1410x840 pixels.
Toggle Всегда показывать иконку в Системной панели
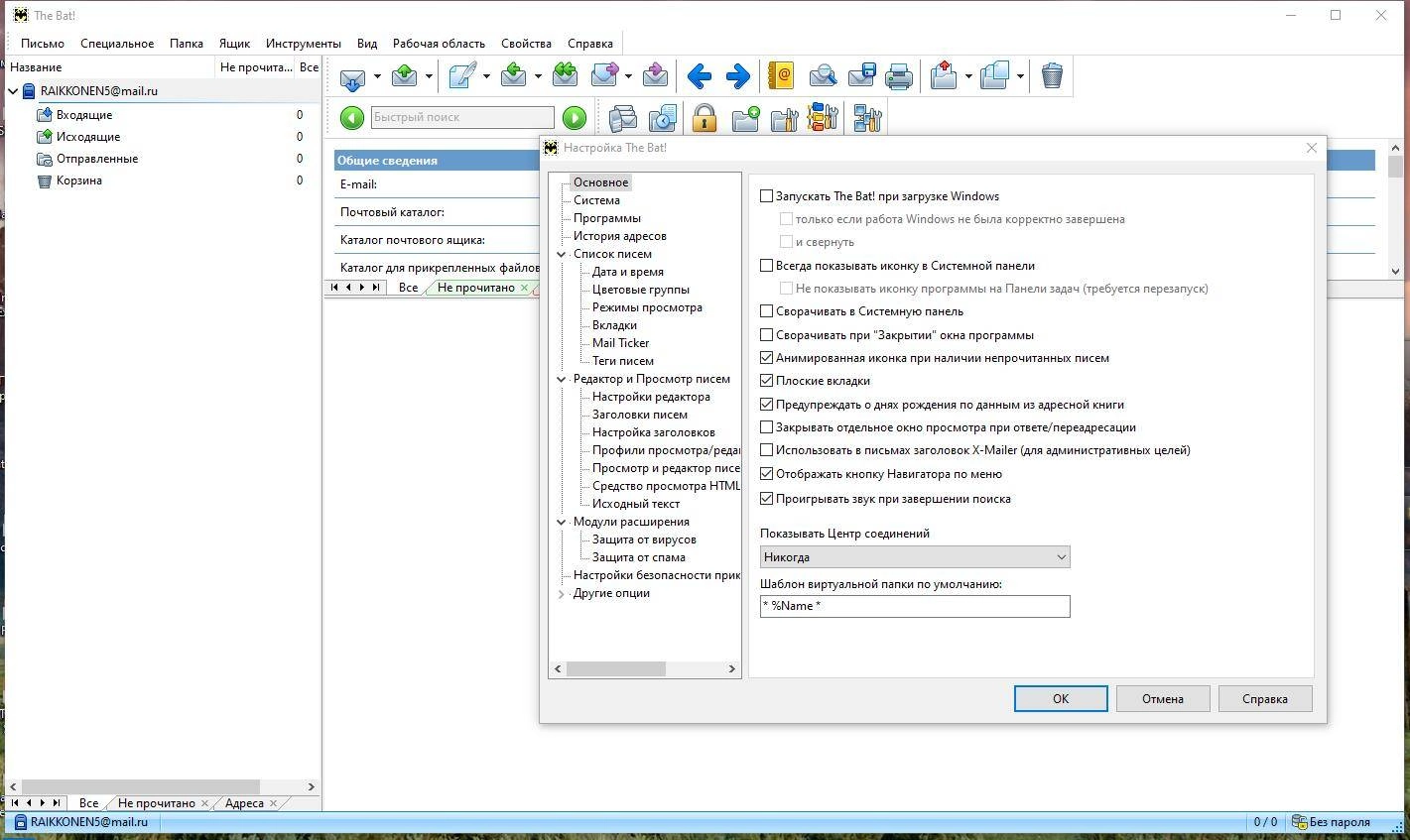(766, 266)
